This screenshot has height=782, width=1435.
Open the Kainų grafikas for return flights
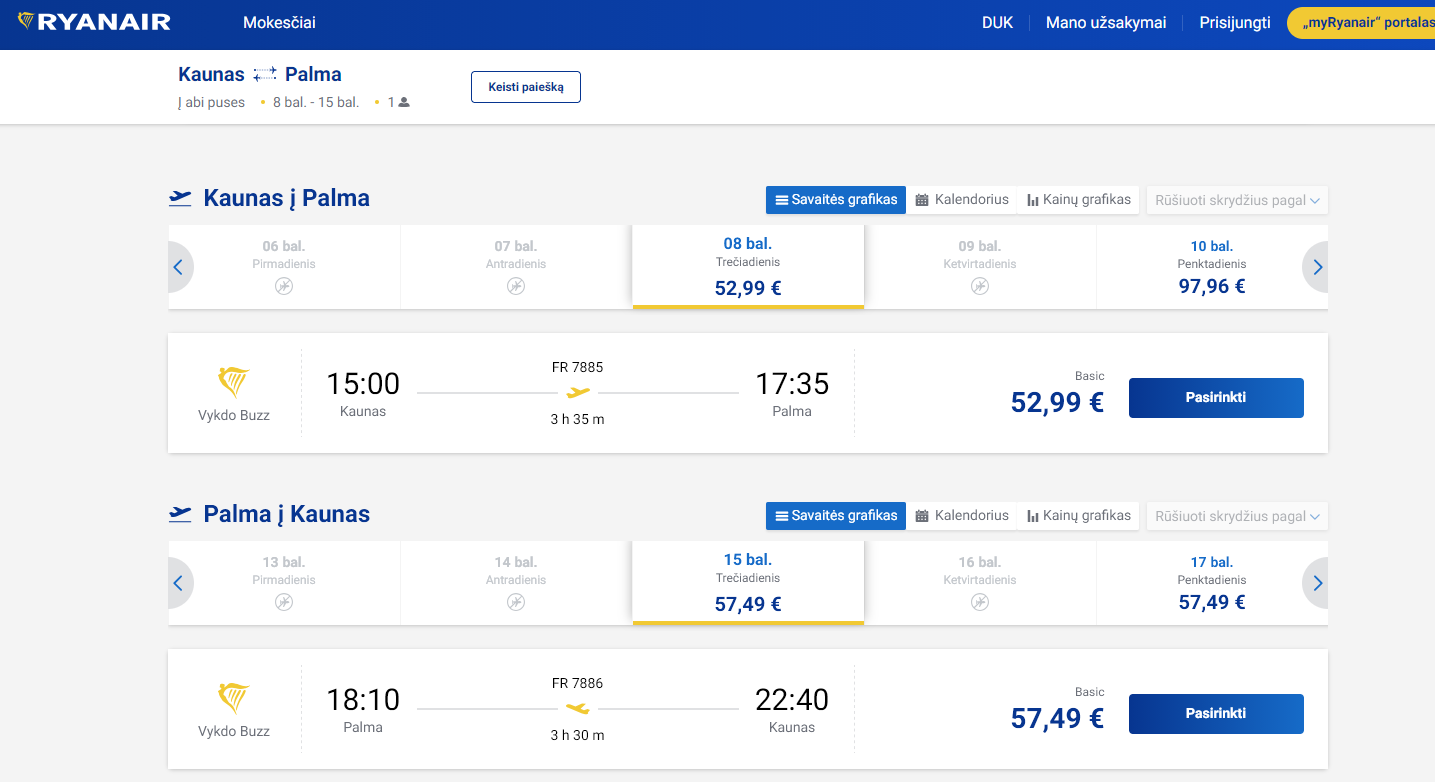[x=1079, y=516]
